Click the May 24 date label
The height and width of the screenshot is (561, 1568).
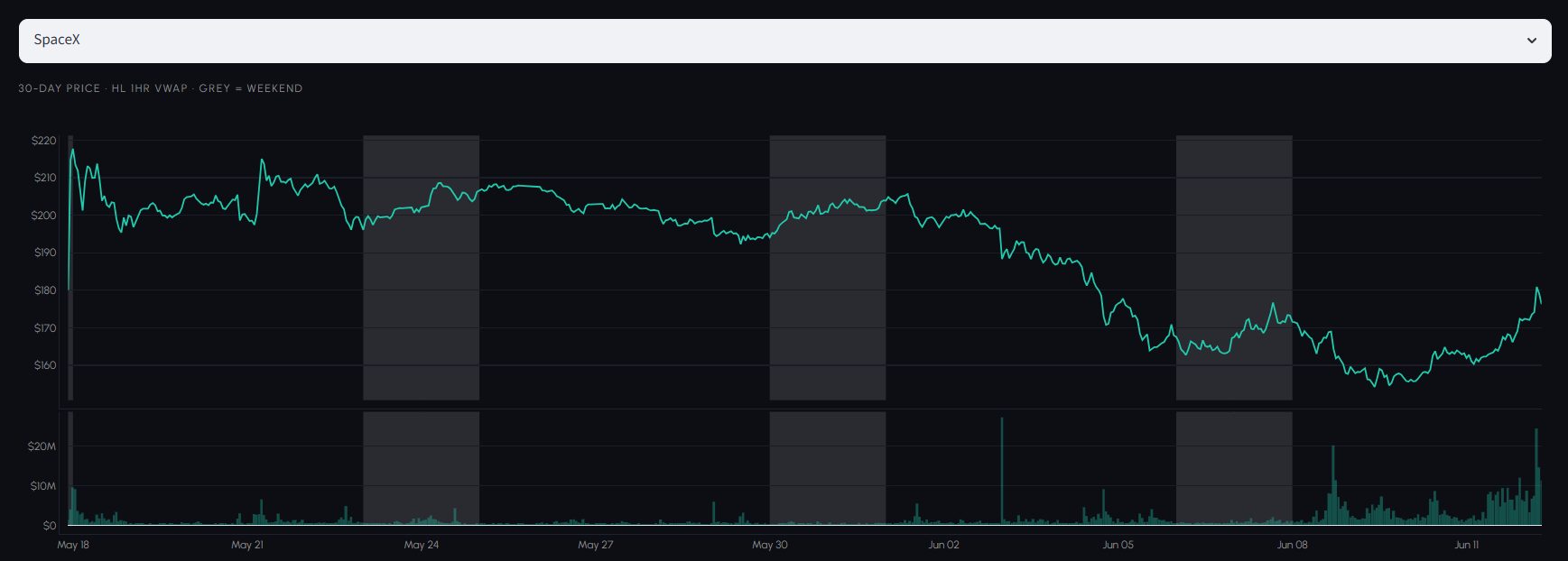coord(422,545)
